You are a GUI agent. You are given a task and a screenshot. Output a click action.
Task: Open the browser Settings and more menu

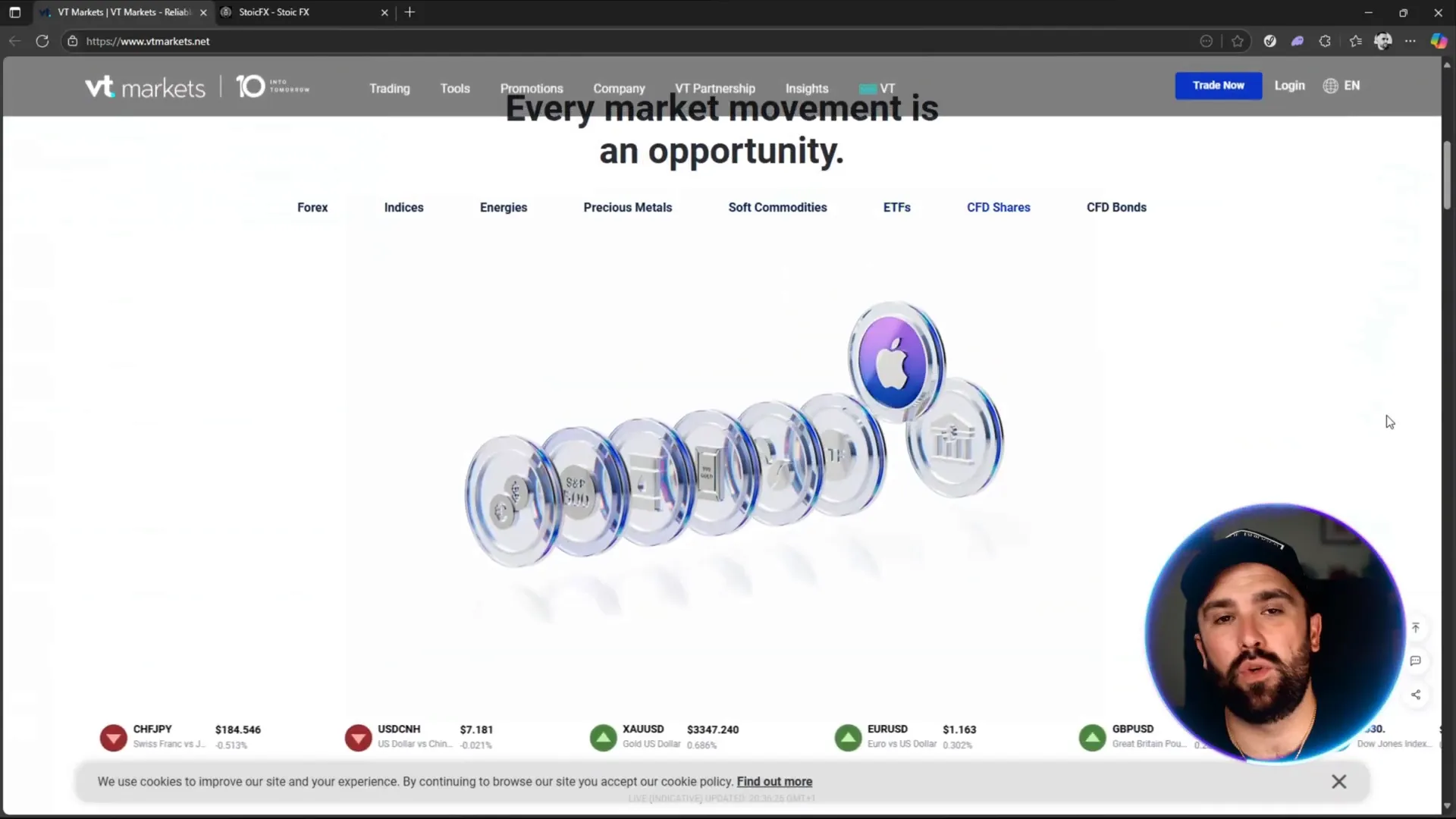[x=1410, y=41]
